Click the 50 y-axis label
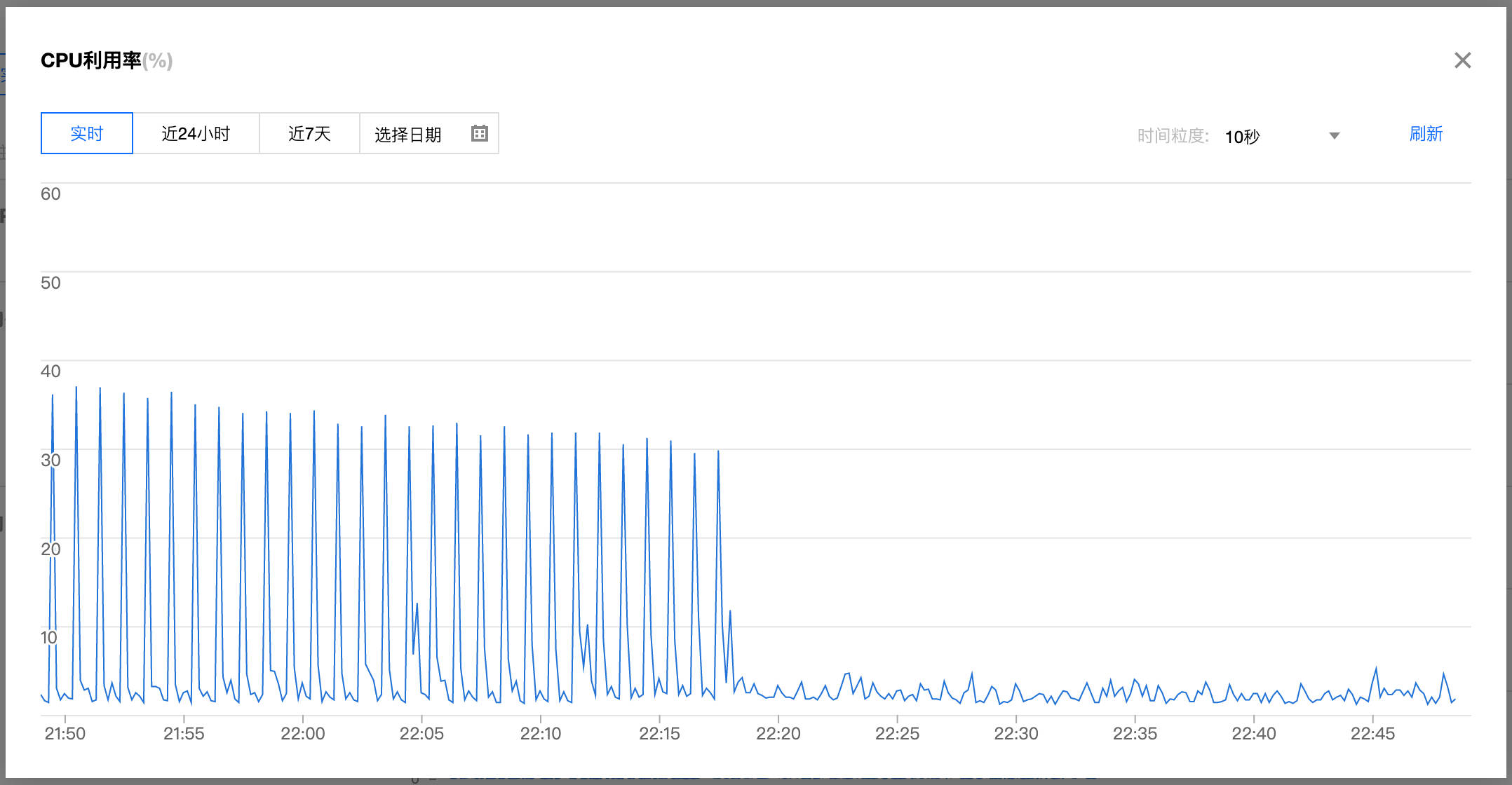Viewport: 1512px width, 785px height. 50,283
